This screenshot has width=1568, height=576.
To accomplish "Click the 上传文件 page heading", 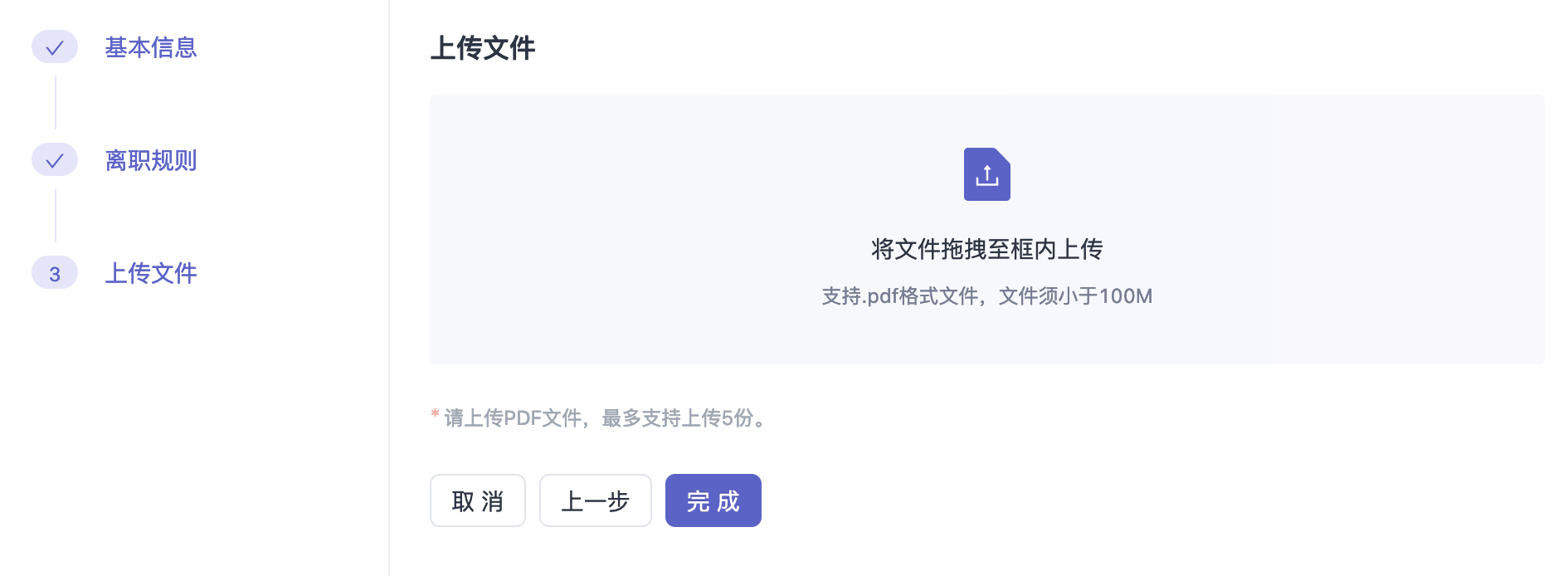I will pyautogui.click(x=483, y=48).
